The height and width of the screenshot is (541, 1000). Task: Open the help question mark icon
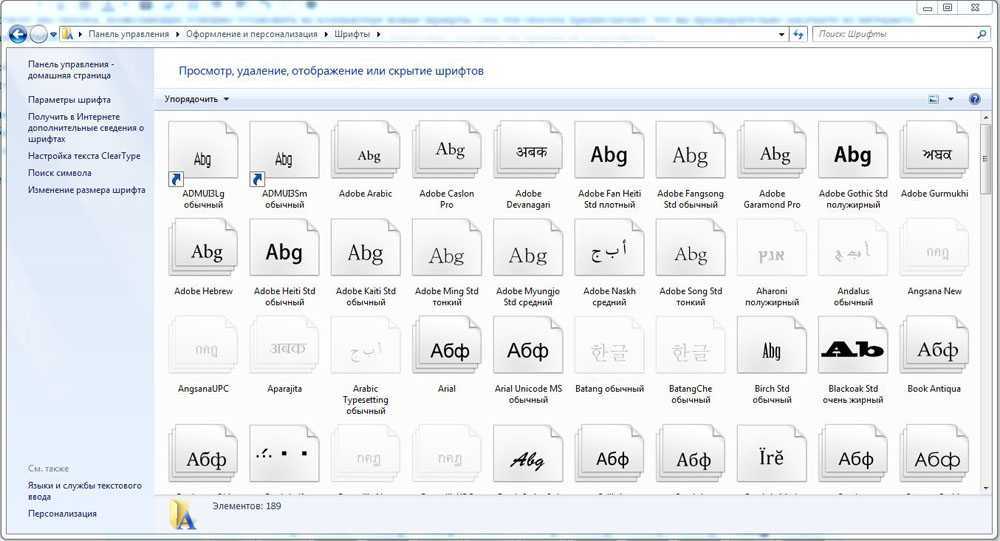click(x=975, y=99)
